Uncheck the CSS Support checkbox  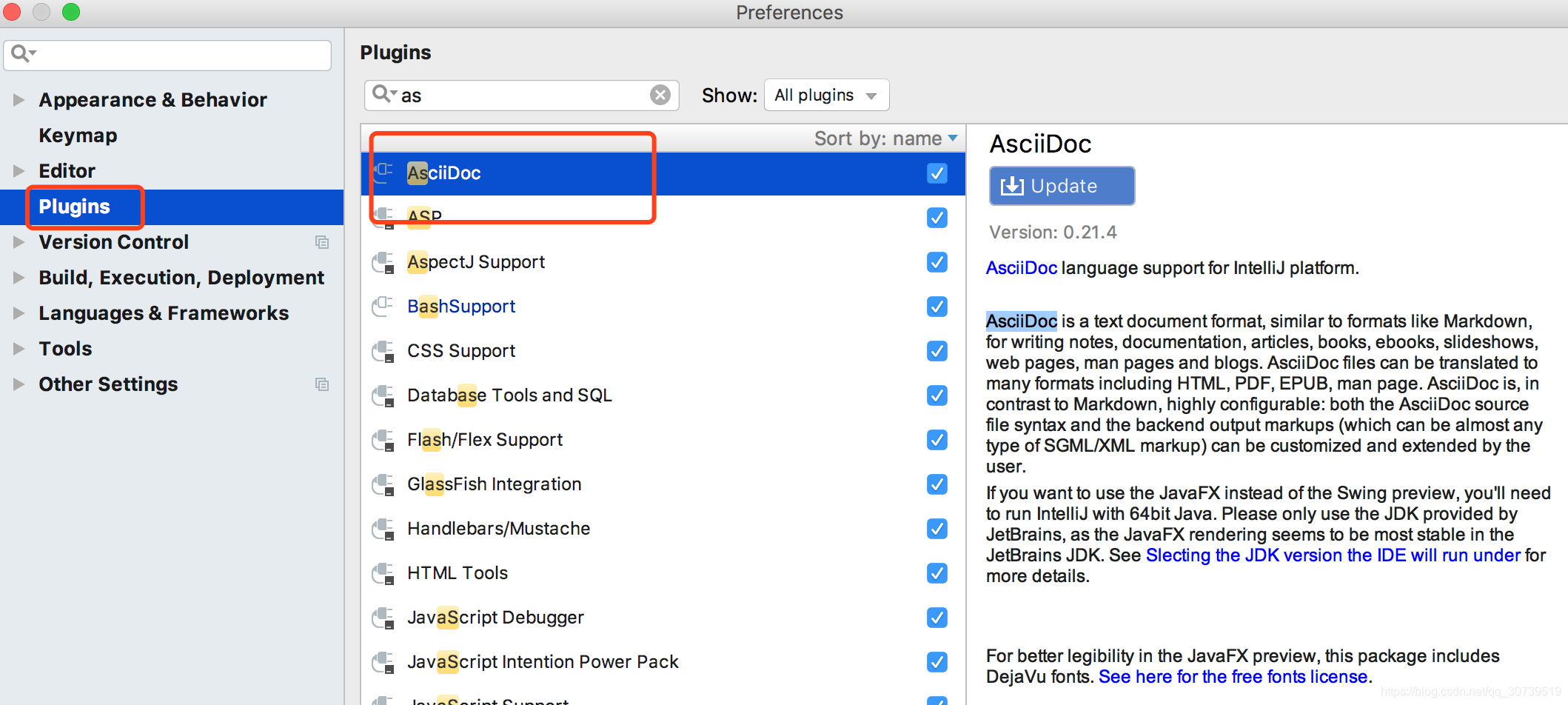(x=937, y=351)
